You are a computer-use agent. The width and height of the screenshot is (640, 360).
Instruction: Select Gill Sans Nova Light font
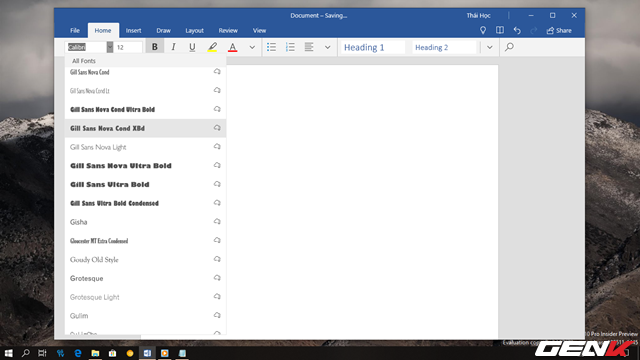click(x=145, y=147)
